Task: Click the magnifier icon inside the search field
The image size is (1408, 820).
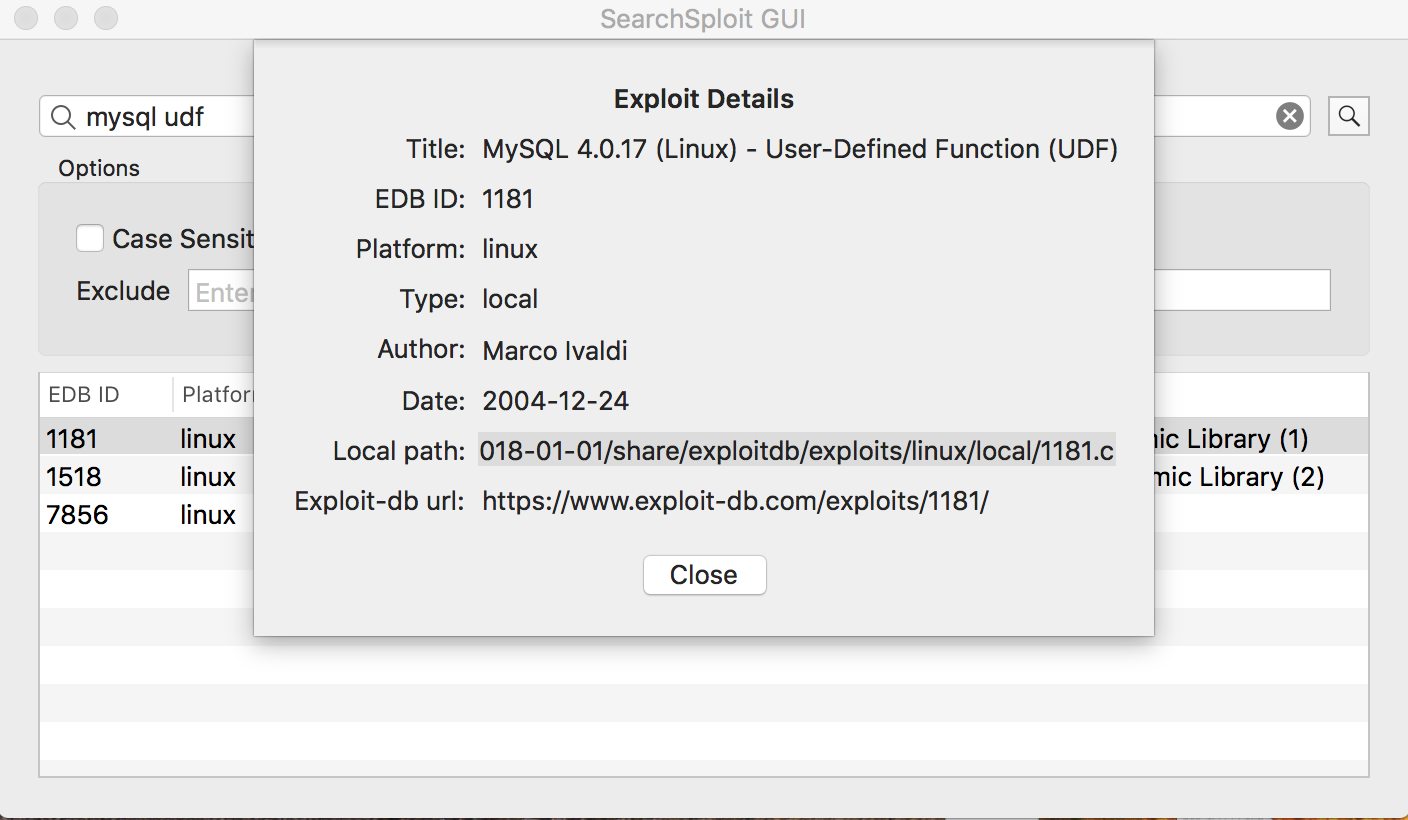Action: (62, 117)
